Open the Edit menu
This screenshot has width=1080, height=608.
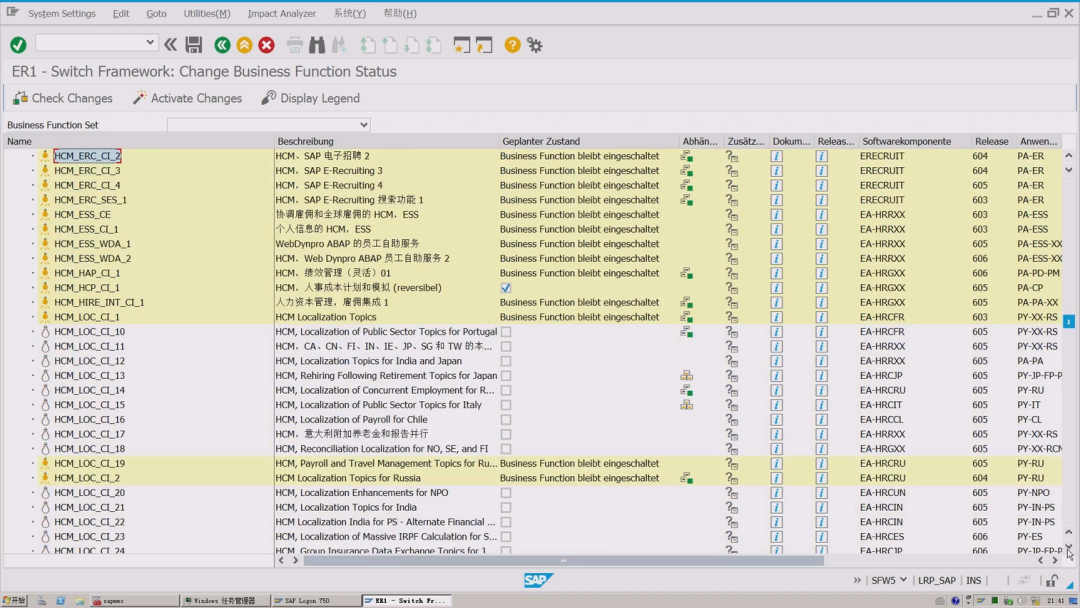click(121, 13)
